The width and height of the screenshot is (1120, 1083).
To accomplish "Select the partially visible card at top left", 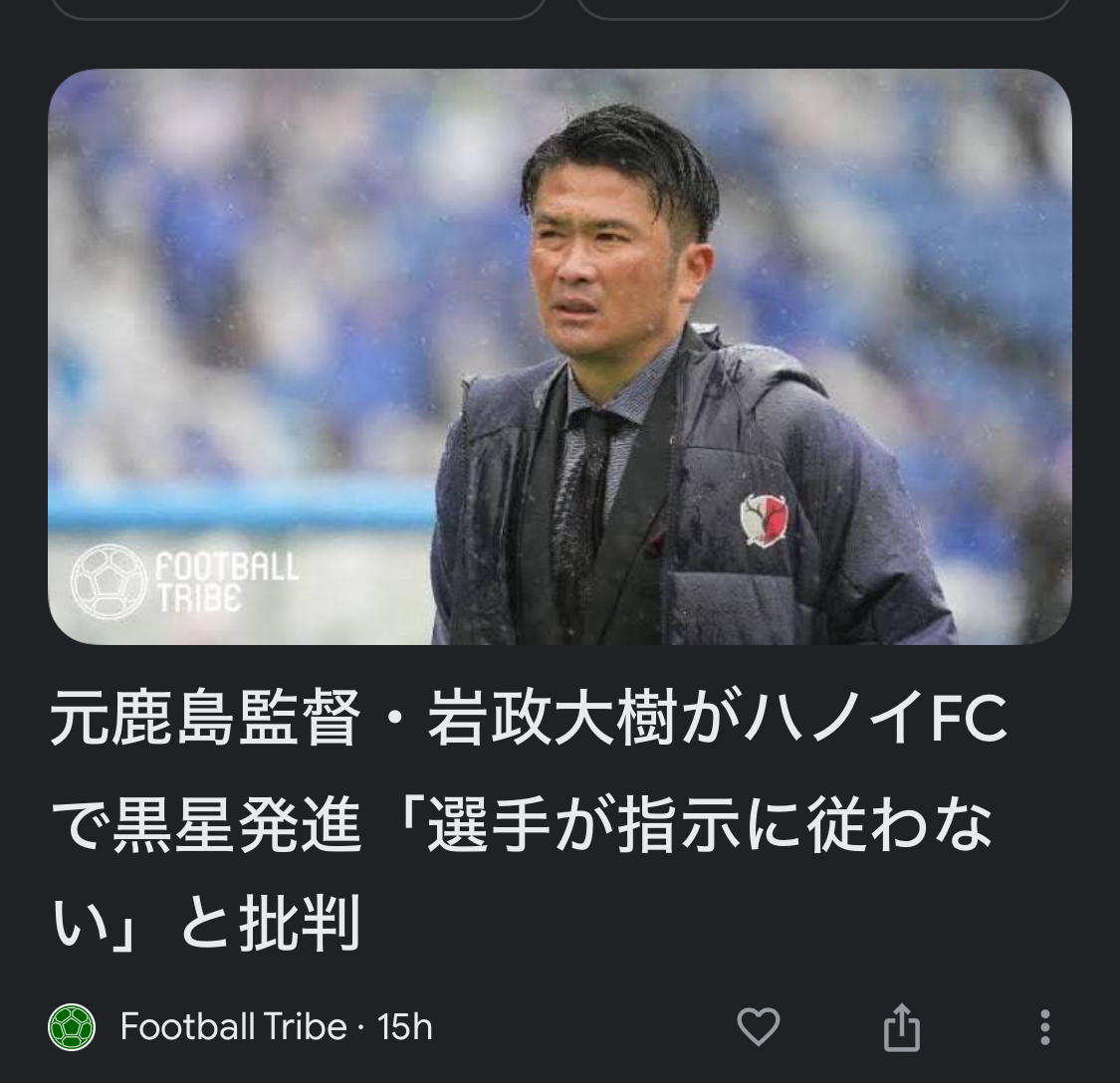I will tap(298, 9).
